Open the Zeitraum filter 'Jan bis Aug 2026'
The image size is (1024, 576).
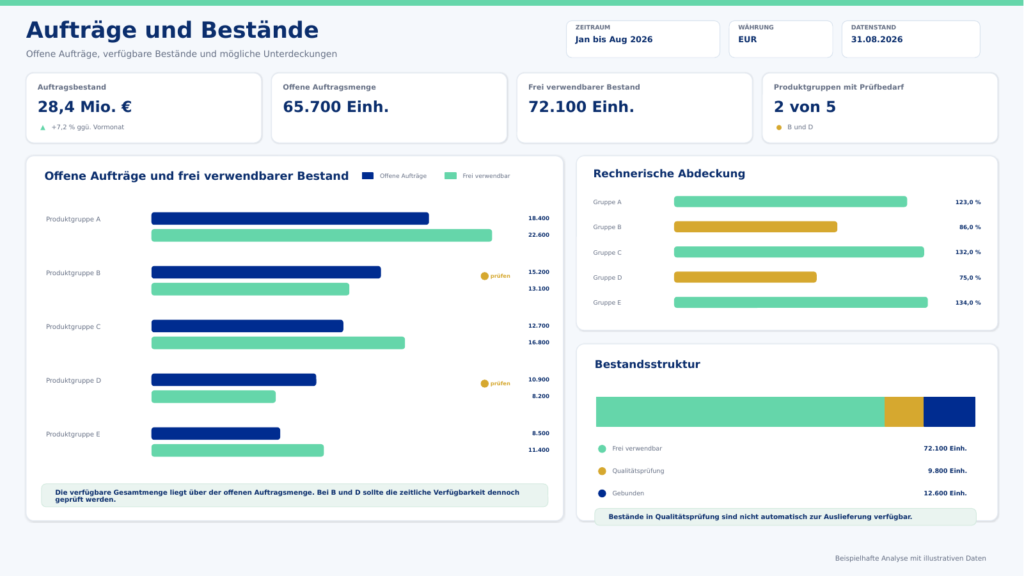pos(643,39)
